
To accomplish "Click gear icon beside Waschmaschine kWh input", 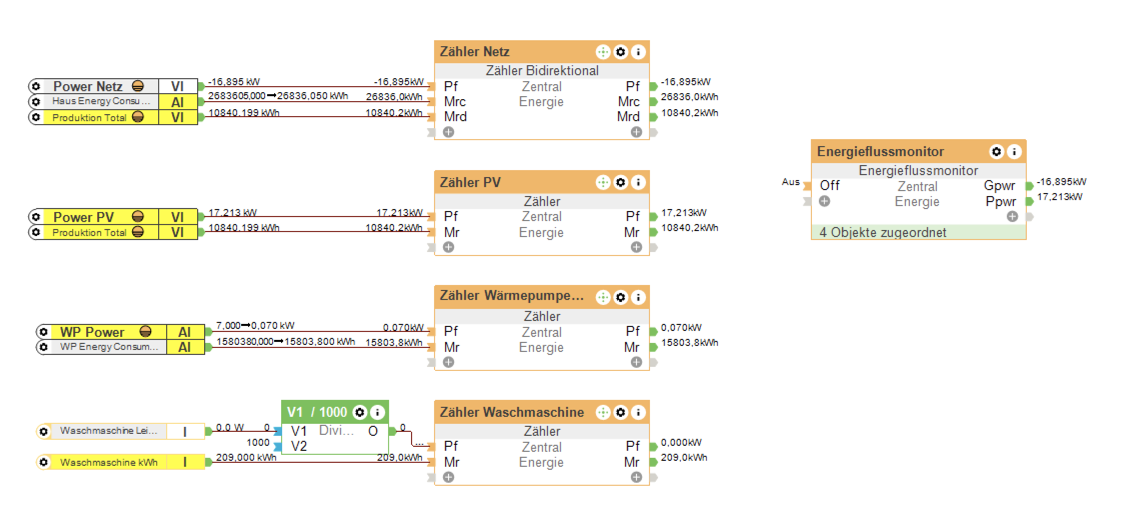I will click(43, 462).
